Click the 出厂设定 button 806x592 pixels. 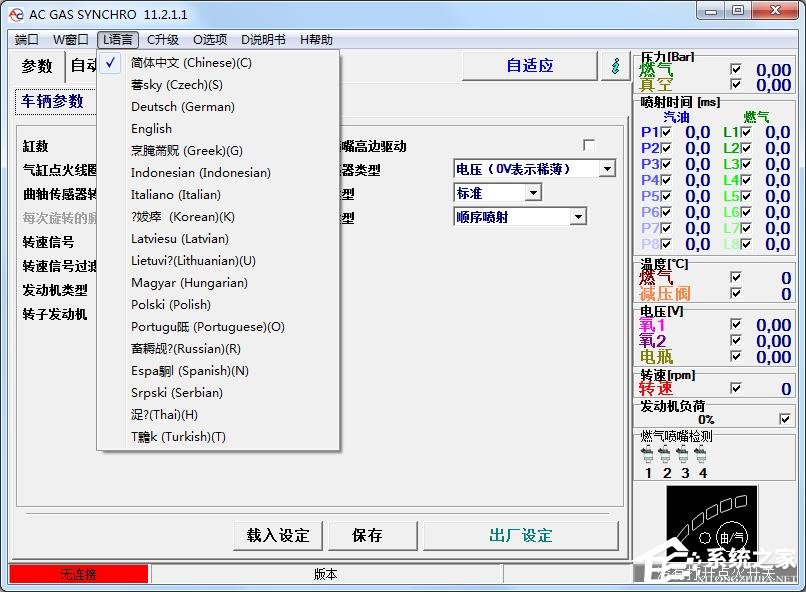[x=520, y=535]
